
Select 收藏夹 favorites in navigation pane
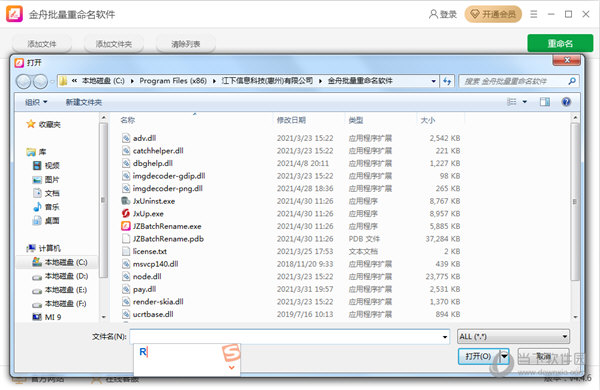click(x=43, y=124)
